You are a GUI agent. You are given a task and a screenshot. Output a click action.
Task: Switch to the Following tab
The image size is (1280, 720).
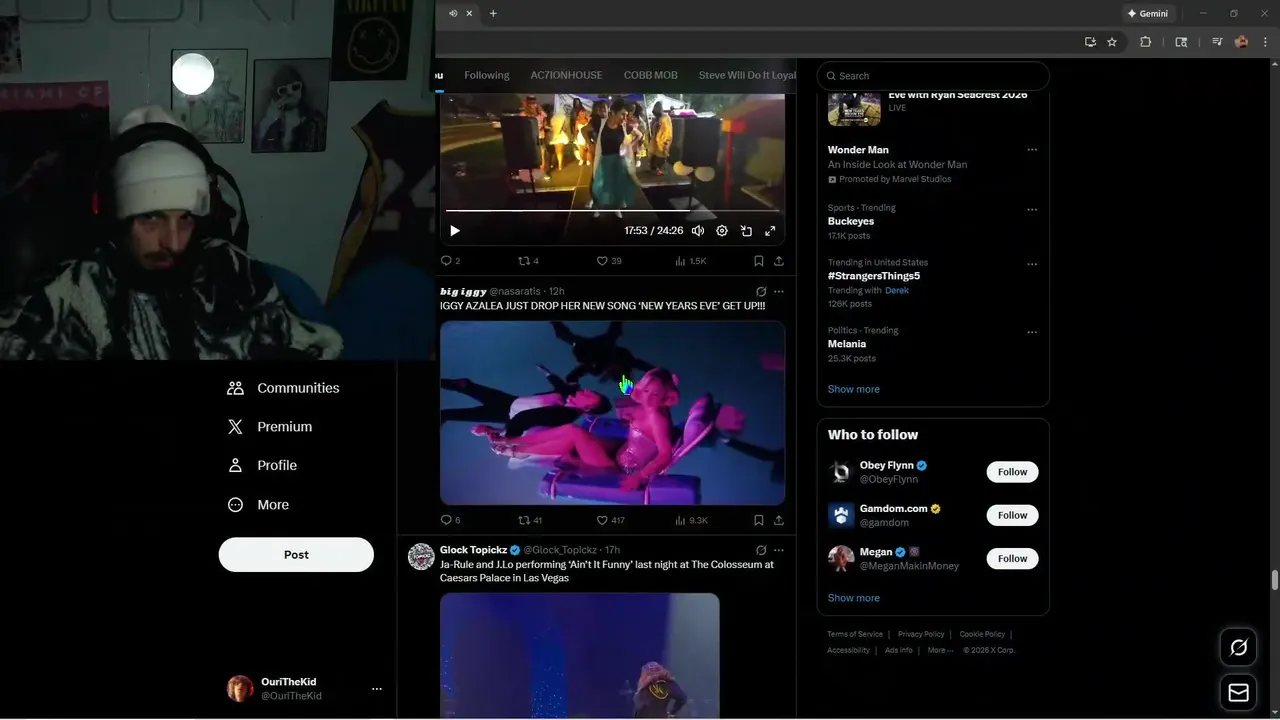click(487, 75)
